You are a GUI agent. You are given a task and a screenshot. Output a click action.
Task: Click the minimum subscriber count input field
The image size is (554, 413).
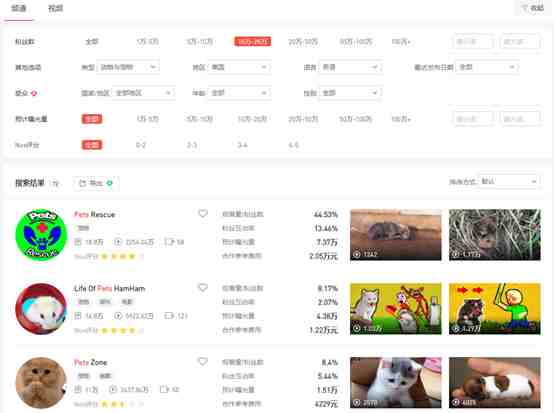coord(473,42)
